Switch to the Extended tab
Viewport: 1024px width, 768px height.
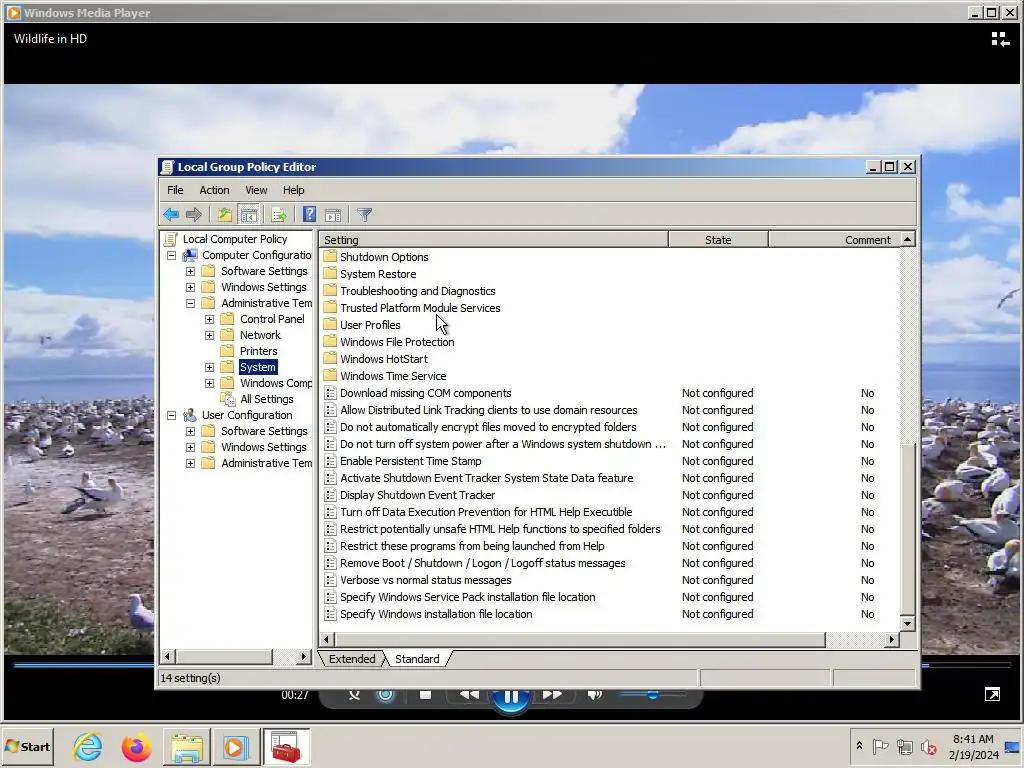(x=352, y=659)
